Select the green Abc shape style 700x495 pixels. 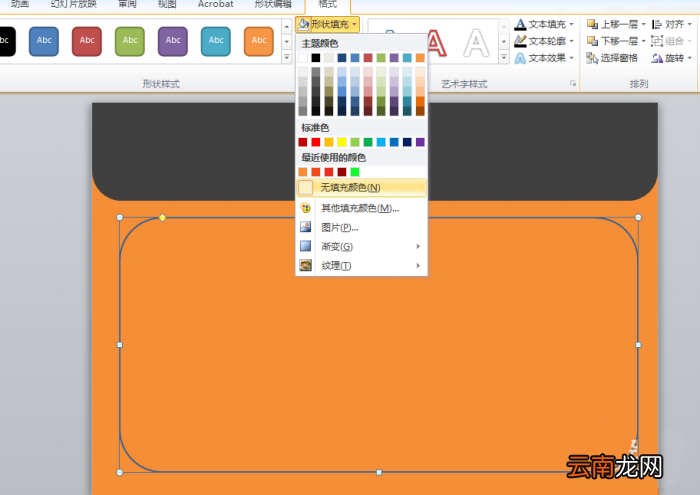tap(129, 41)
